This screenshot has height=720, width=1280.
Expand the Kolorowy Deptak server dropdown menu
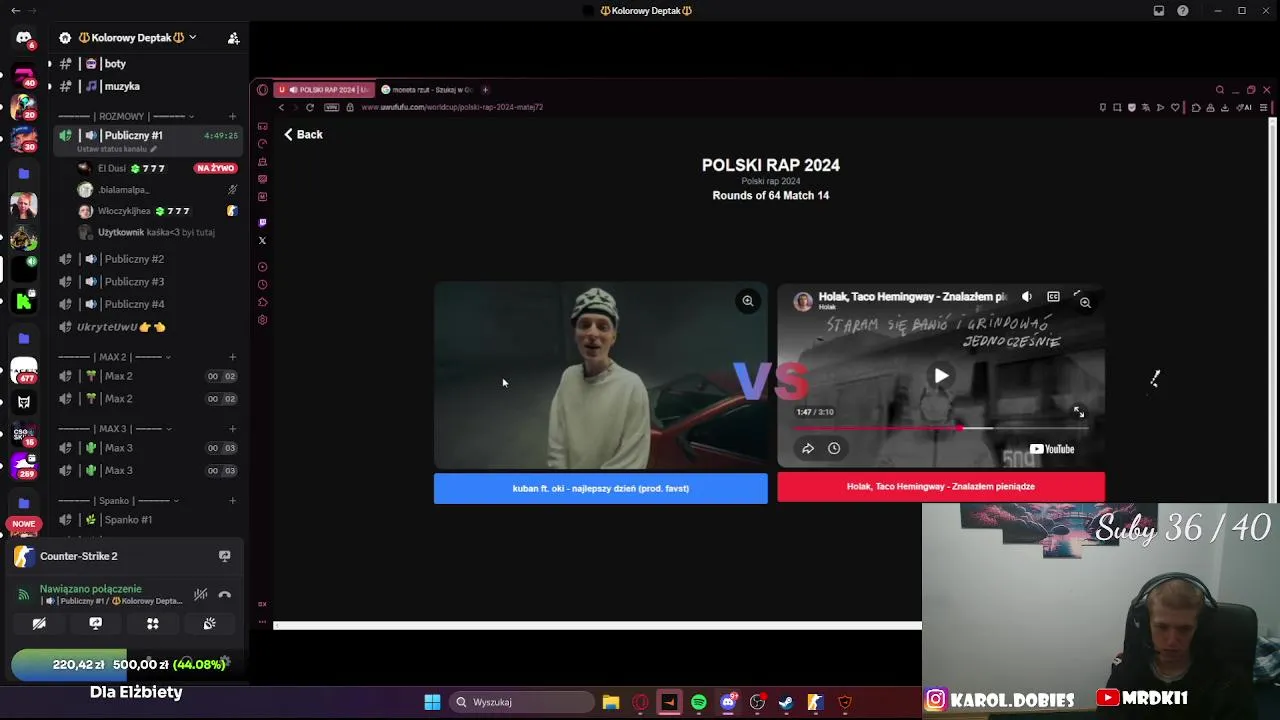pyautogui.click(x=192, y=38)
